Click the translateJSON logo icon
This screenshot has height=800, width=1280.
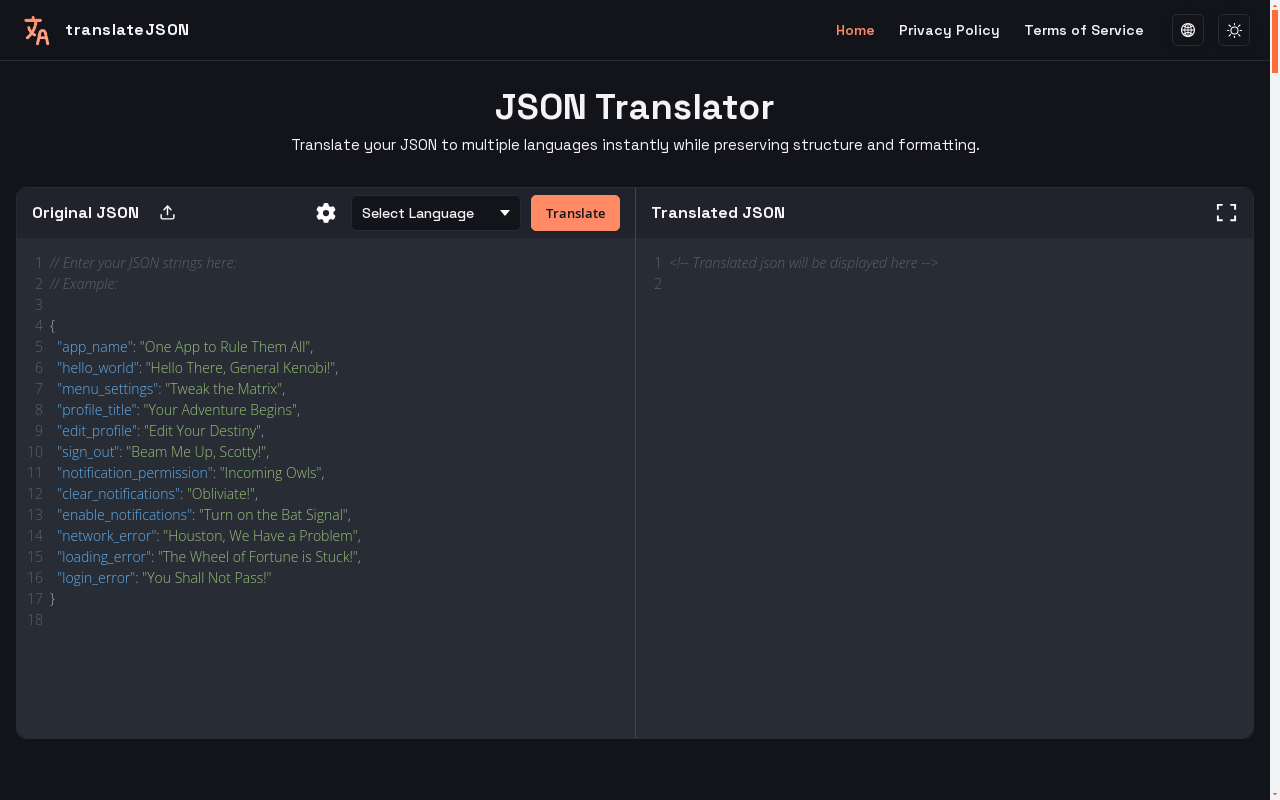[x=36, y=30]
